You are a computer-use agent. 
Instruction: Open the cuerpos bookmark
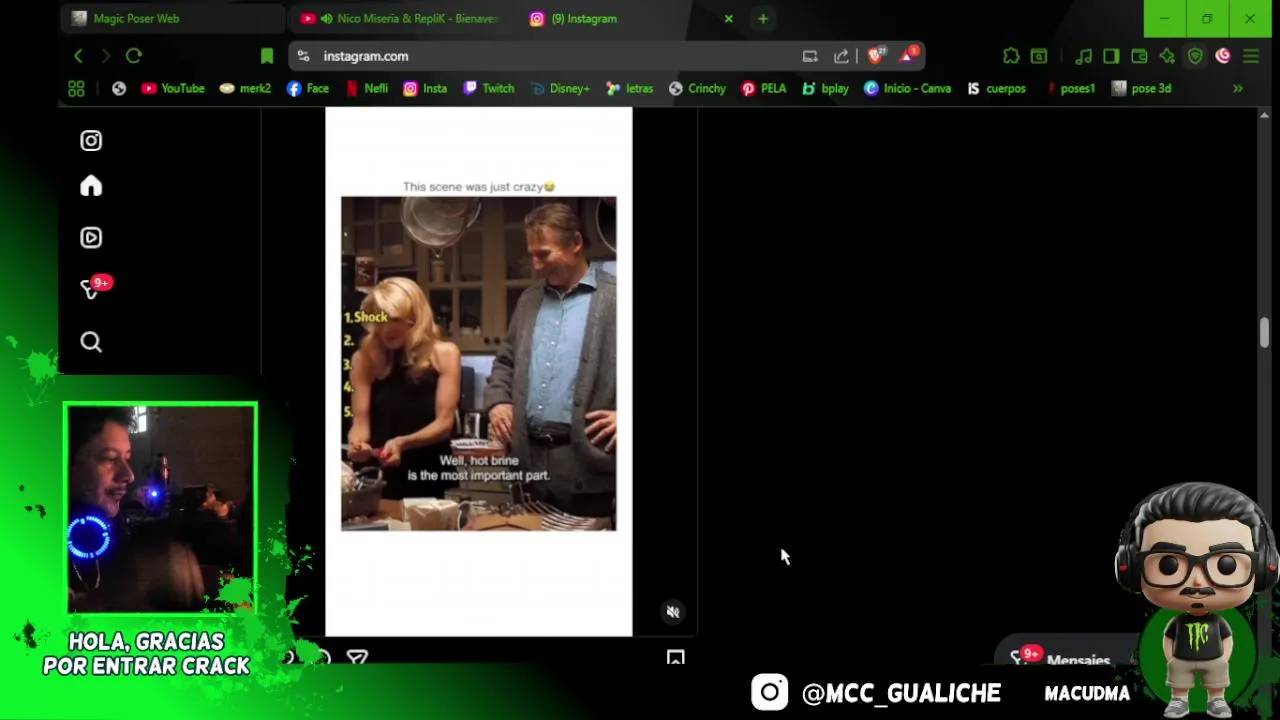click(x=996, y=89)
